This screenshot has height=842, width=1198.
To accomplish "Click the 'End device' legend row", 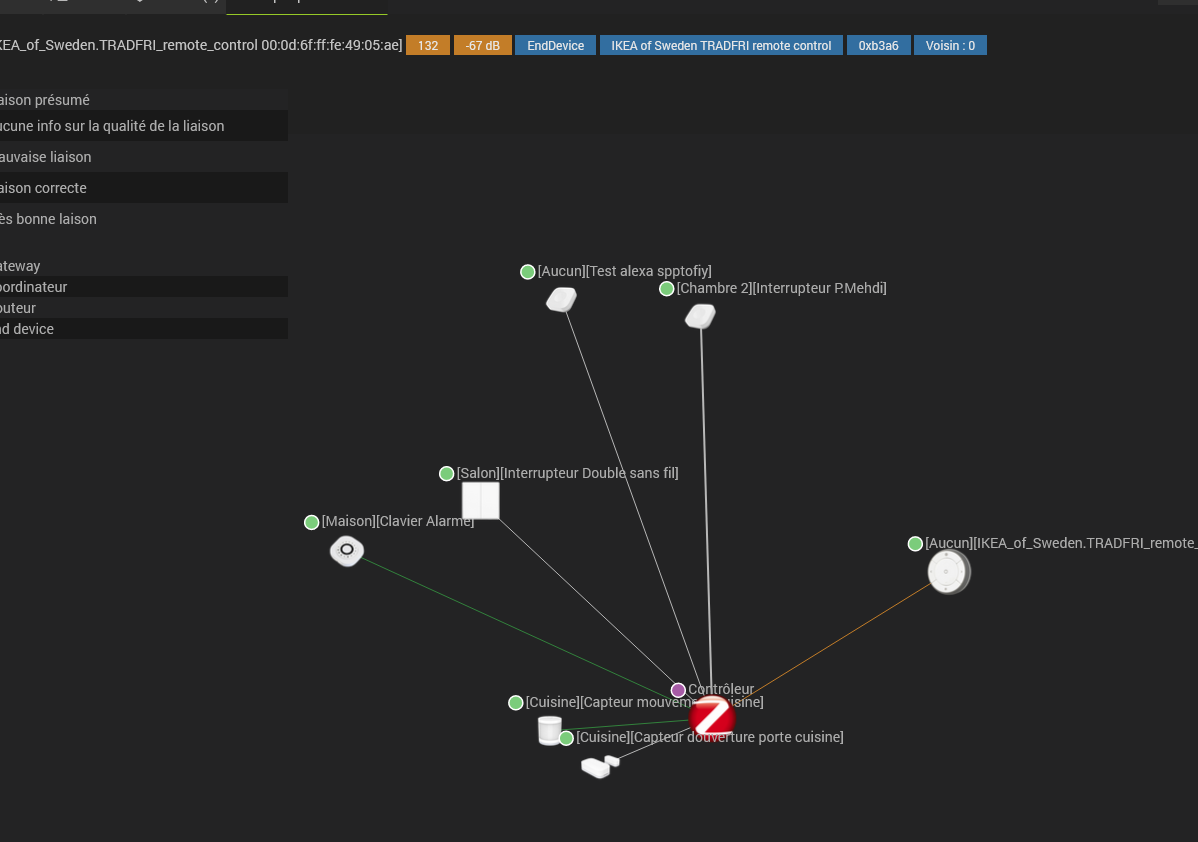I will point(144,329).
